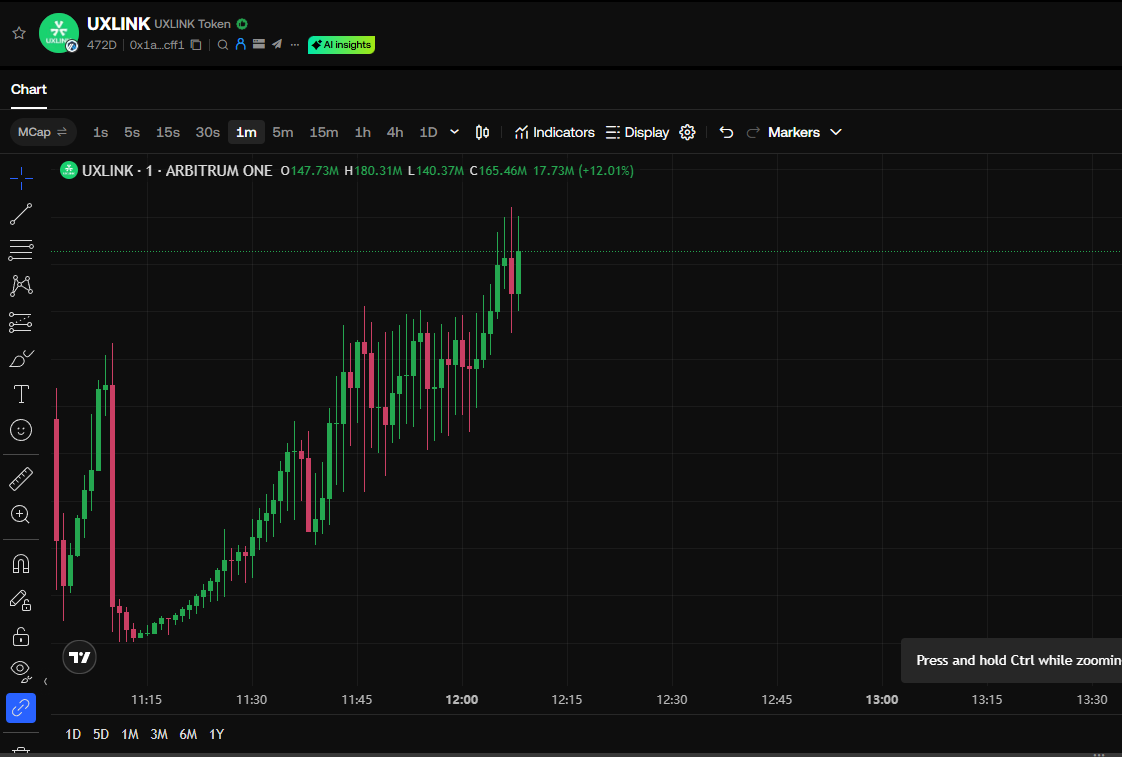Viewport: 1122px width, 757px height.
Task: Select the trend line drawing tool
Action: (21, 214)
